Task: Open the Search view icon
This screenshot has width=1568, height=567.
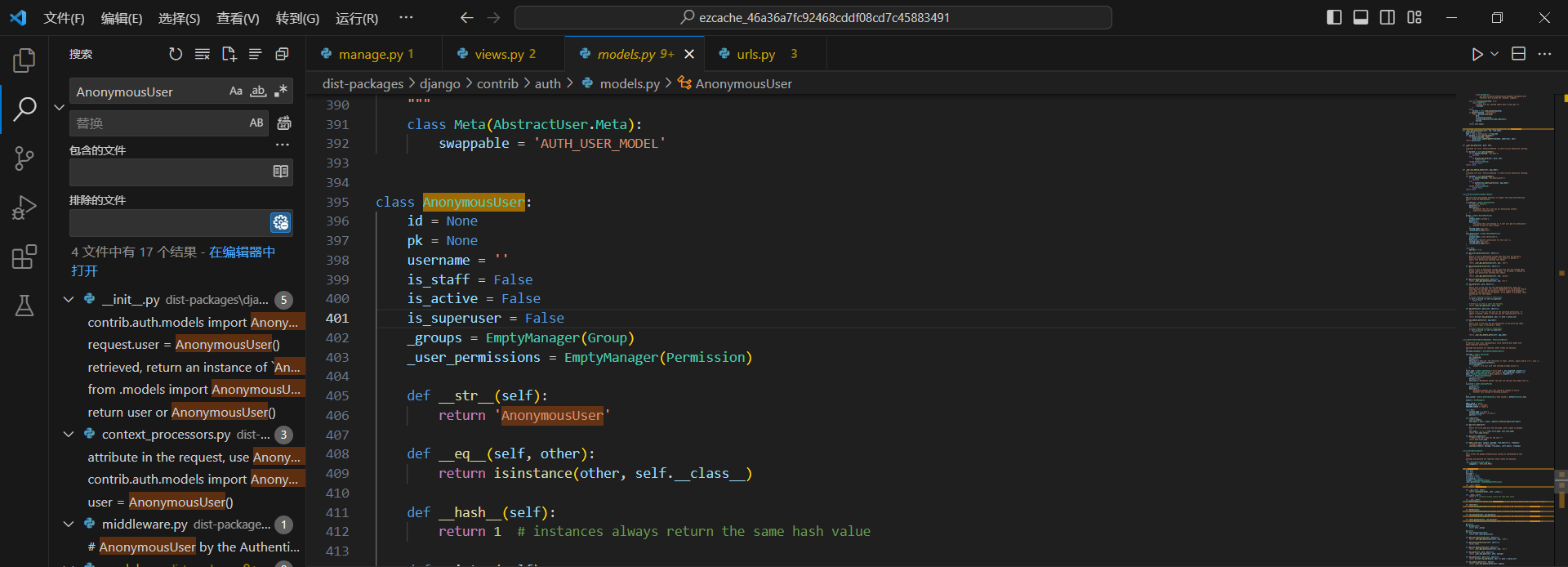Action: pos(24,109)
